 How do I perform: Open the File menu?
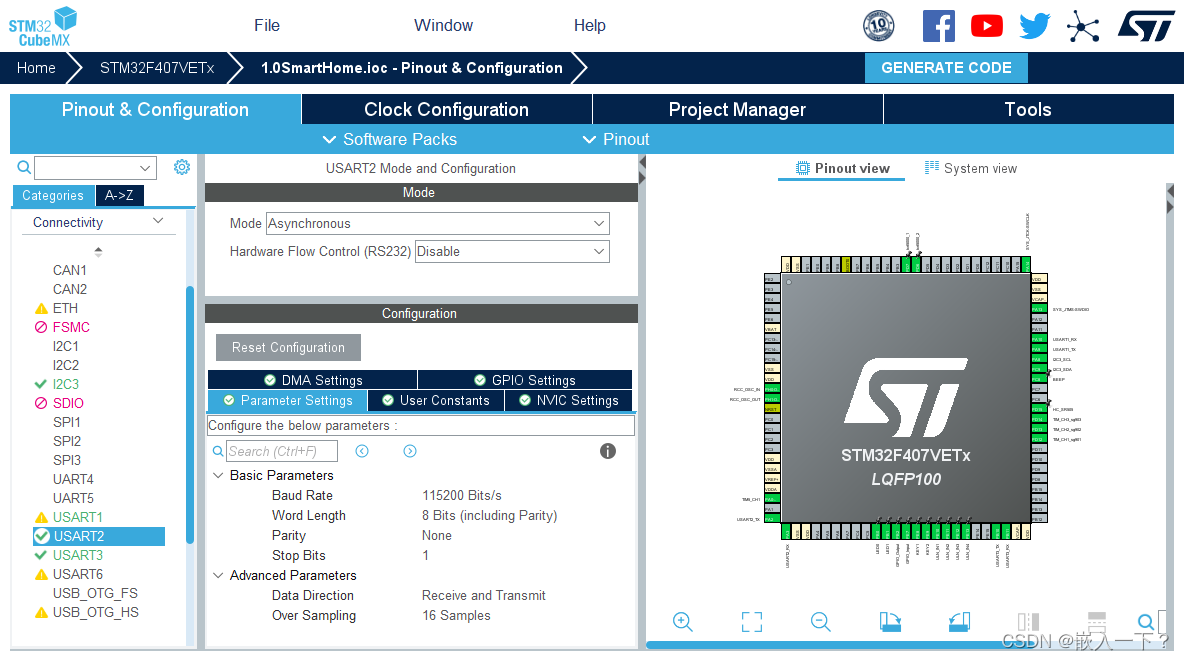pyautogui.click(x=267, y=26)
